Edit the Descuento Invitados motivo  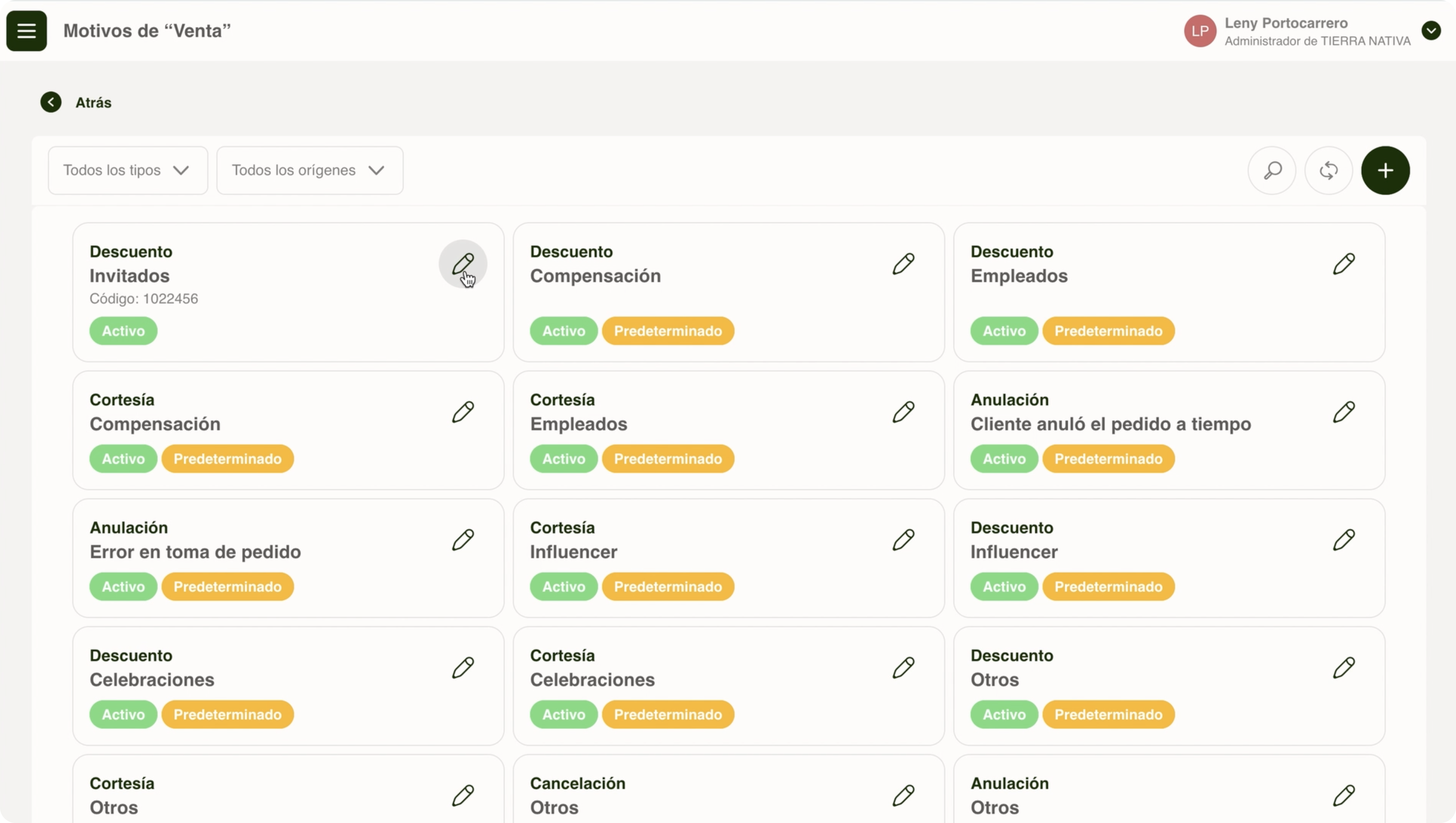[x=462, y=263]
